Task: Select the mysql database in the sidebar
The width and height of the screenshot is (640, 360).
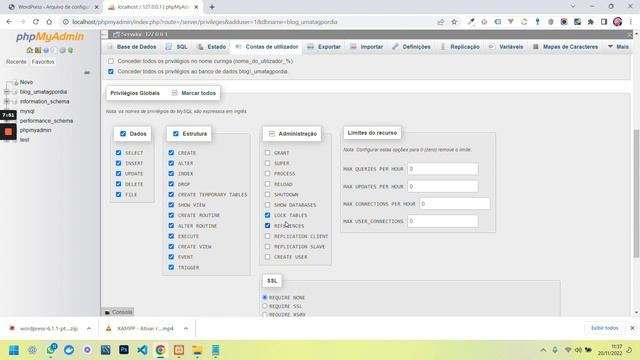Action: coord(27,111)
